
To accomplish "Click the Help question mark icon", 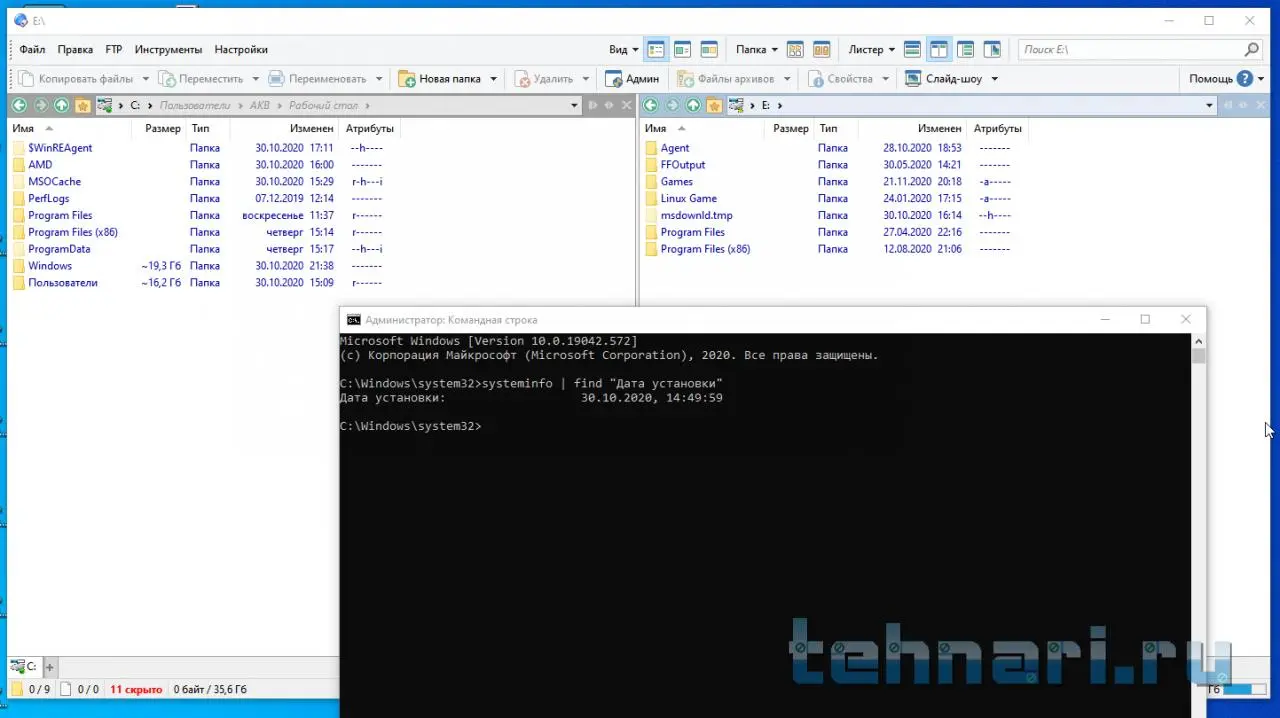I will click(1244, 79).
